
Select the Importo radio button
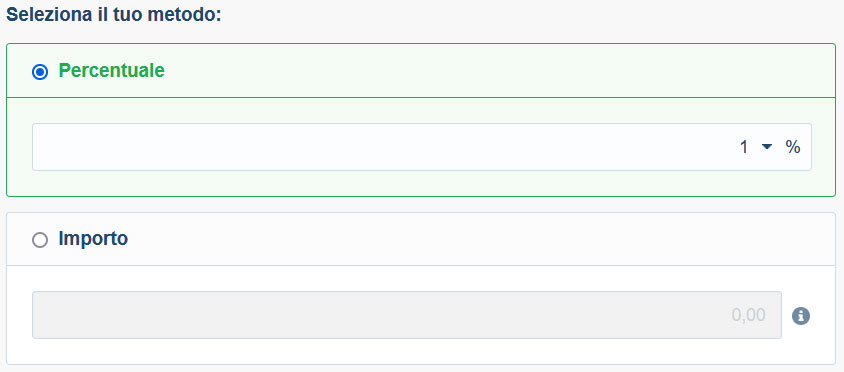[40, 240]
